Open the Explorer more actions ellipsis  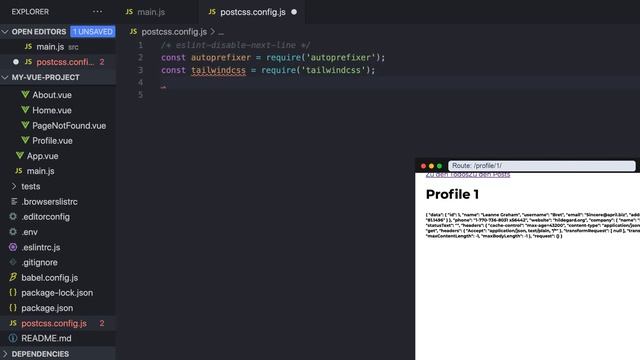(98, 12)
